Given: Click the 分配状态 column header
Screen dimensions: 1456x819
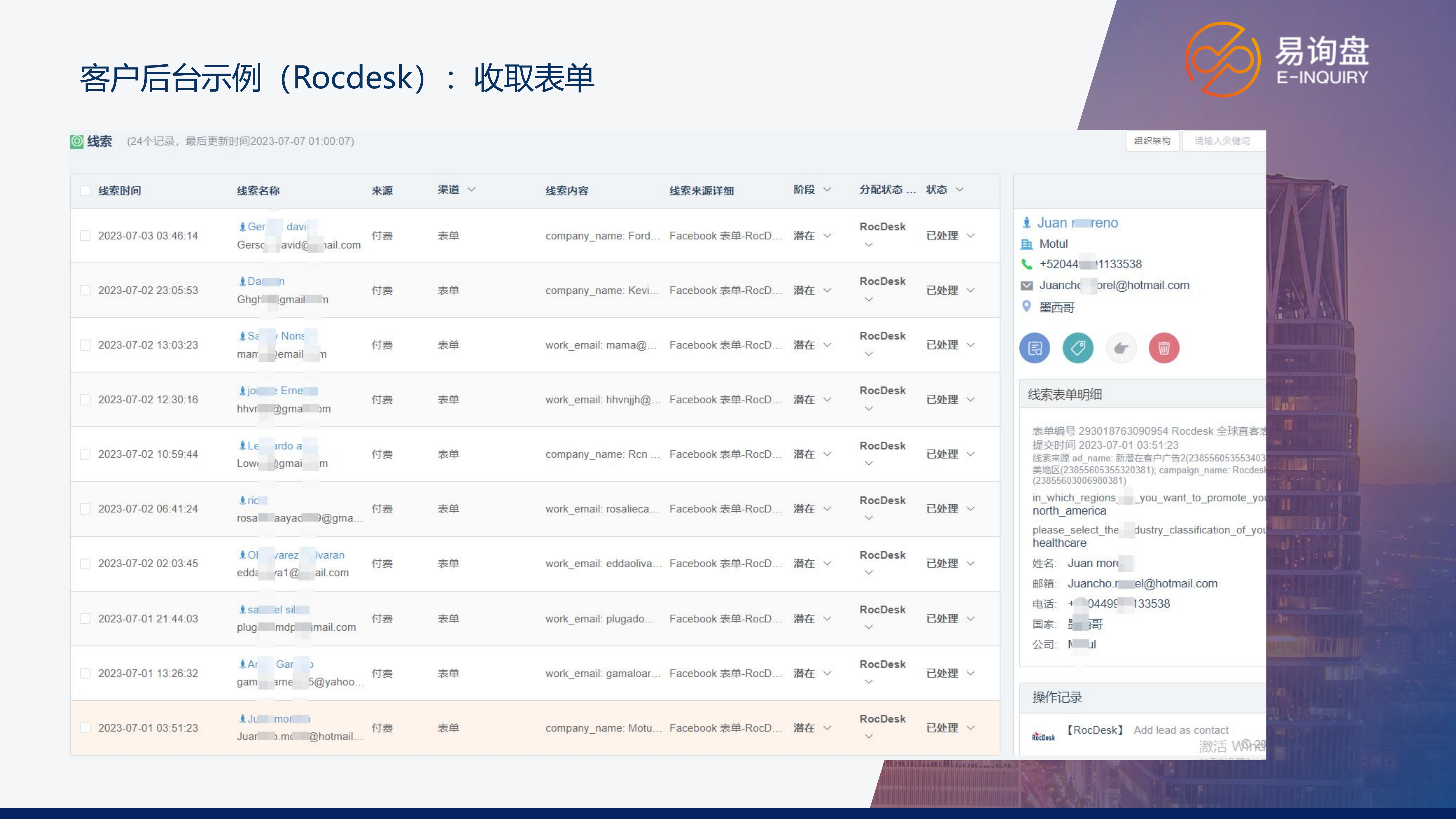Looking at the screenshot, I should 888,190.
